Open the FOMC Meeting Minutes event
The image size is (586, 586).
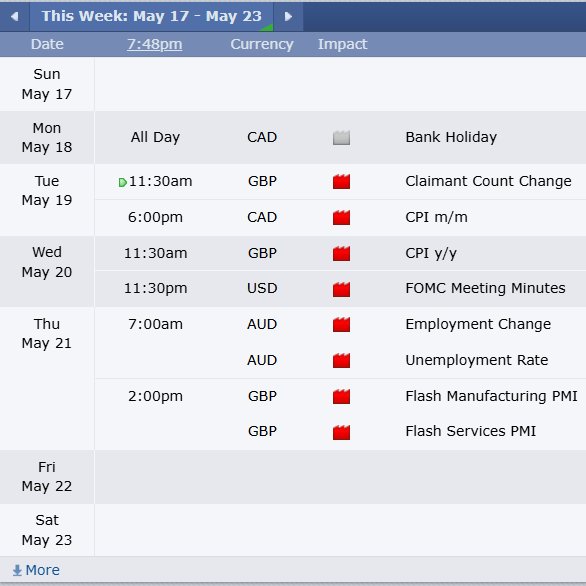coord(485,288)
